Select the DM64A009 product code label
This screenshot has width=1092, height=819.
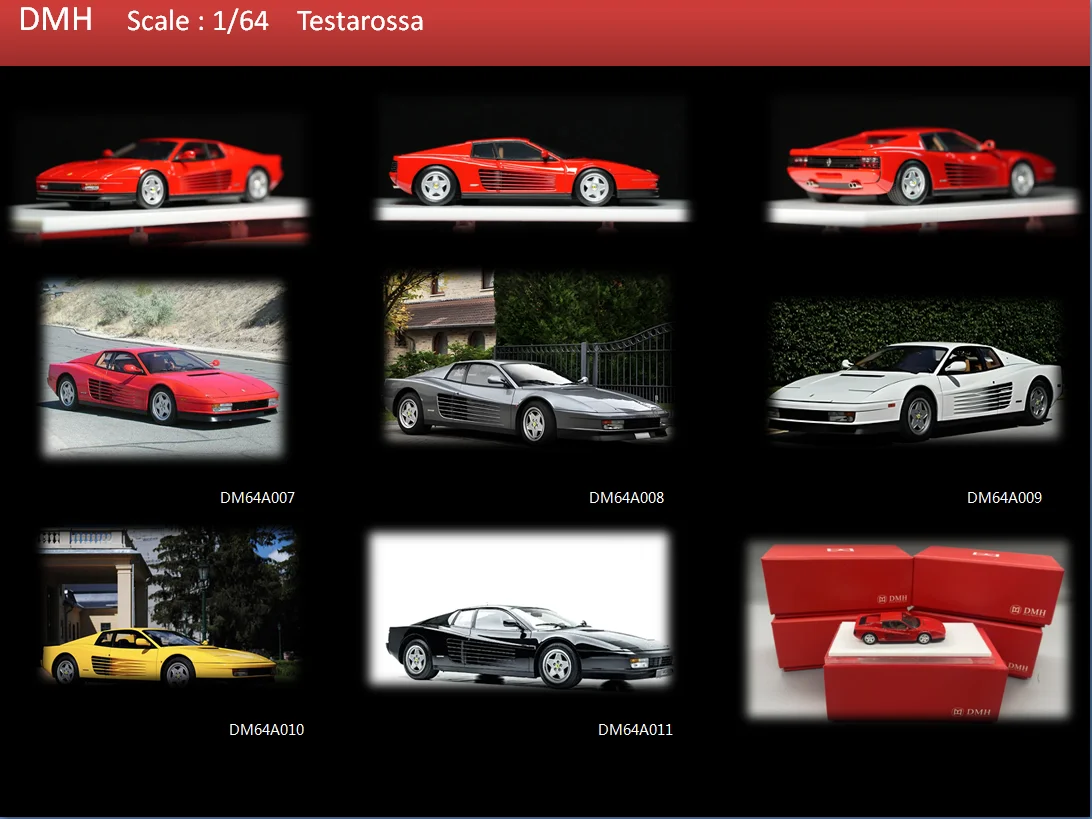point(1005,496)
